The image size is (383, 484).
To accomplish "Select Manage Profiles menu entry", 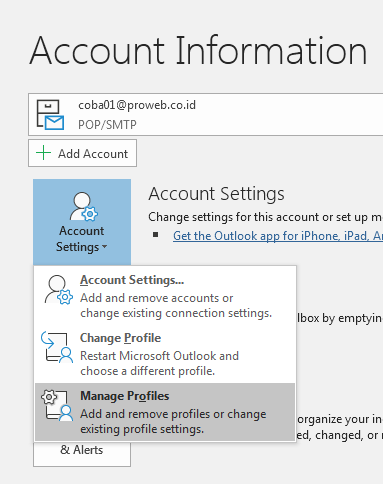I will (165, 412).
